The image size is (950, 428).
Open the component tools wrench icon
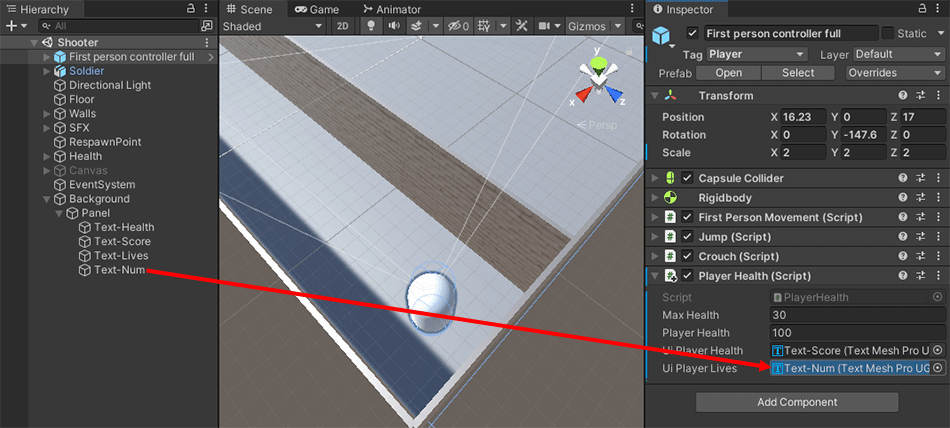coord(522,27)
